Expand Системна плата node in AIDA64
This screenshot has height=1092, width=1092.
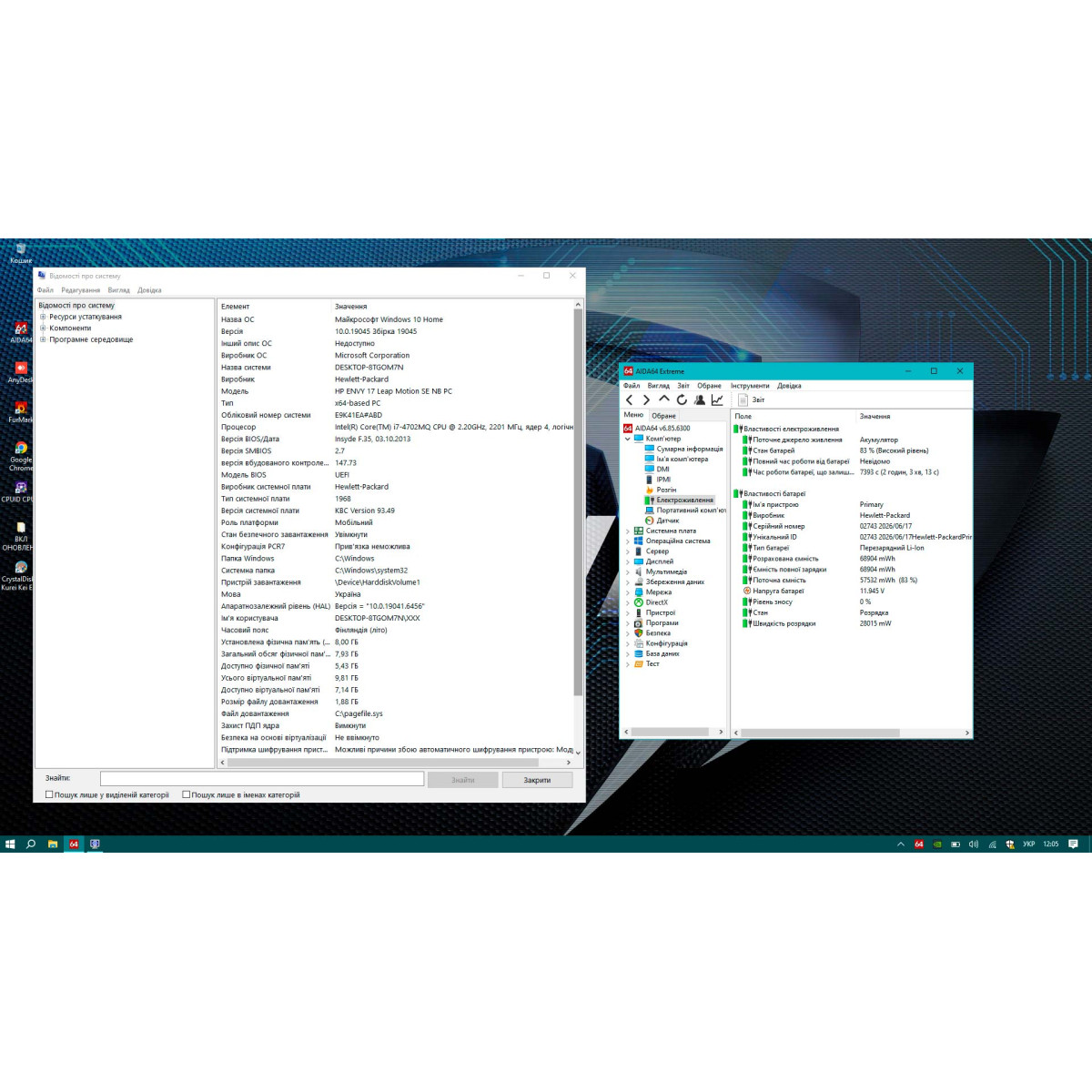point(627,531)
